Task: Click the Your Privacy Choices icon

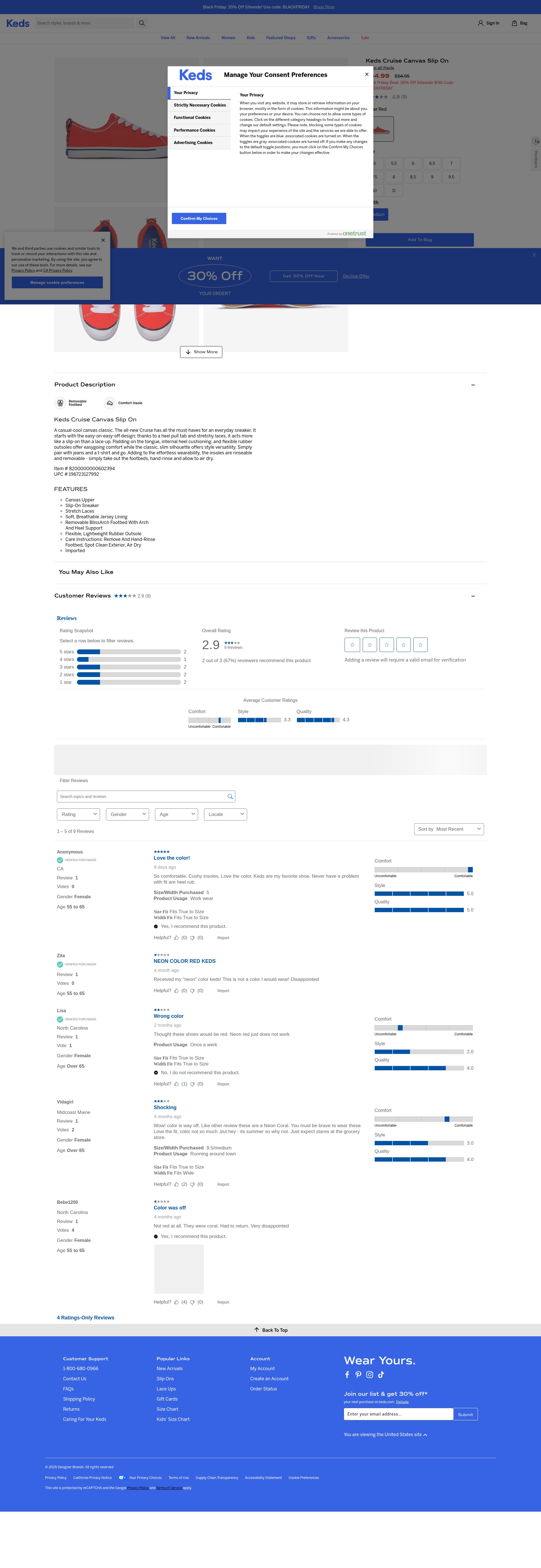Action: pos(122,1477)
